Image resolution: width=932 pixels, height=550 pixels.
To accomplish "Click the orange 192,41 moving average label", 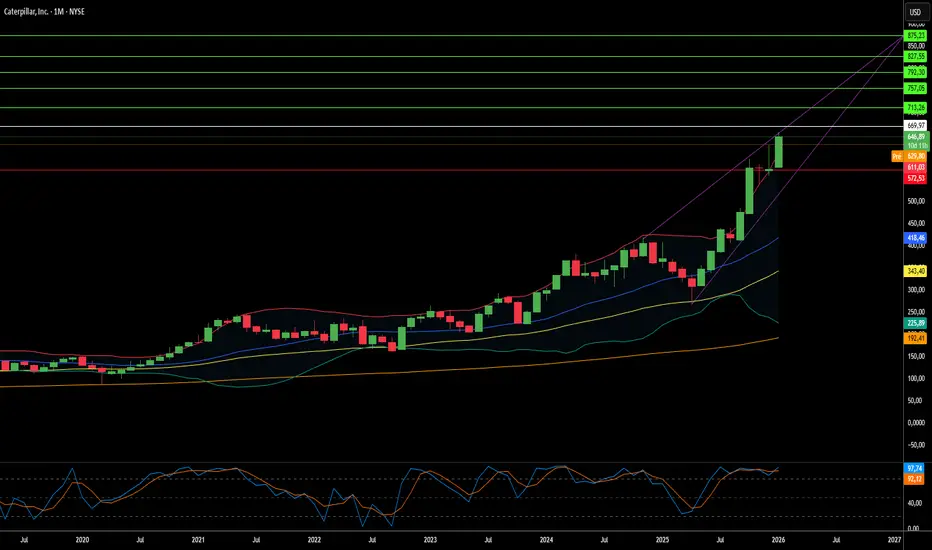I will pos(915,338).
